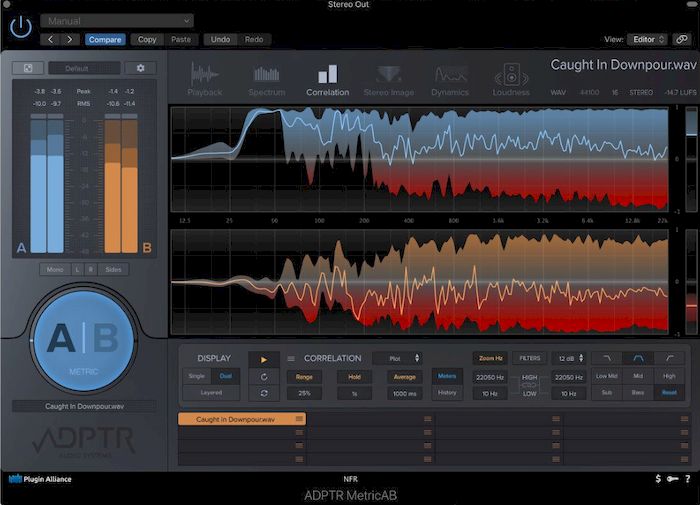The width and height of the screenshot is (700, 505).
Task: Click the 25% range value
Action: (x=304, y=393)
